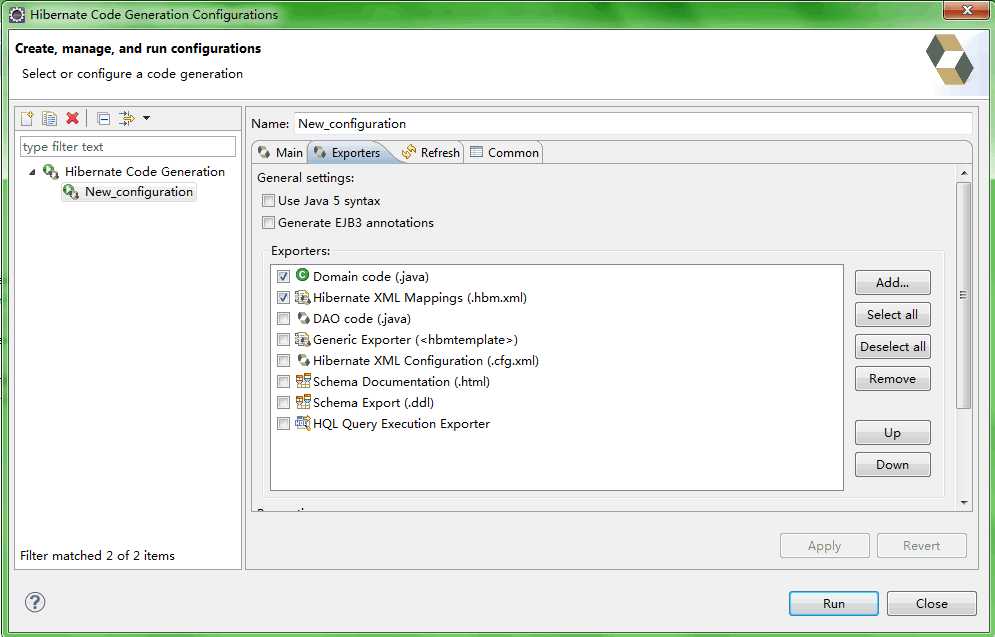
Task: Click the Filter matched 2 of 2 items text
Action: point(97,555)
